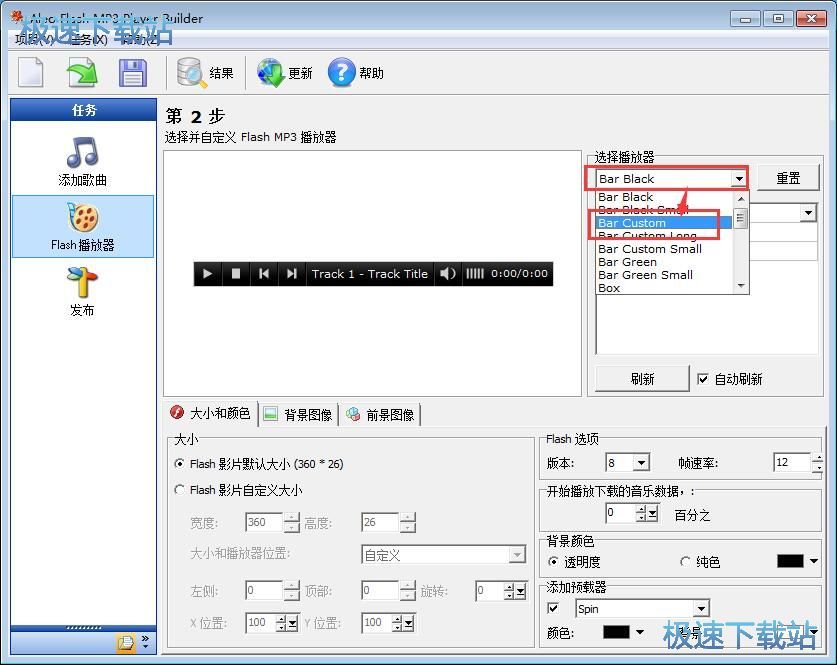Click scroll up arrow of player list
Viewport: 837px width, 665px height.
coord(740,199)
